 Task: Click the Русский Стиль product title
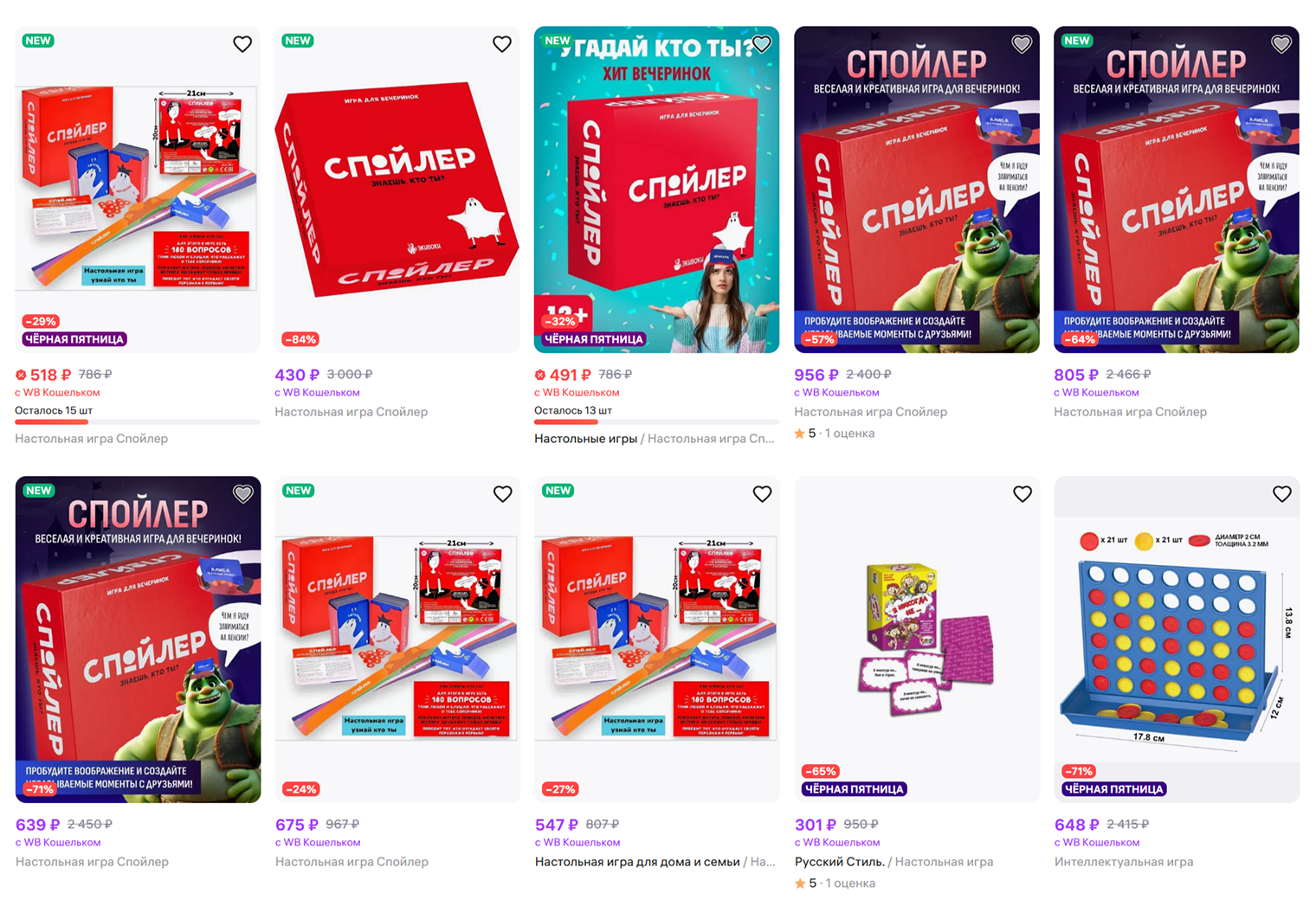point(840,862)
